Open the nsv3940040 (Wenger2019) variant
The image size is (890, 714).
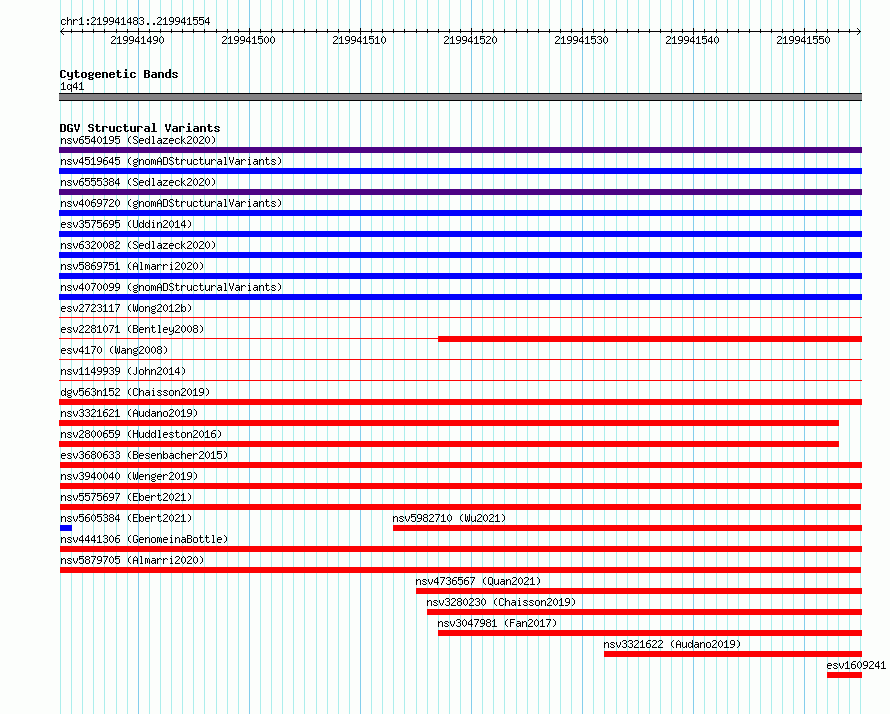(x=129, y=476)
